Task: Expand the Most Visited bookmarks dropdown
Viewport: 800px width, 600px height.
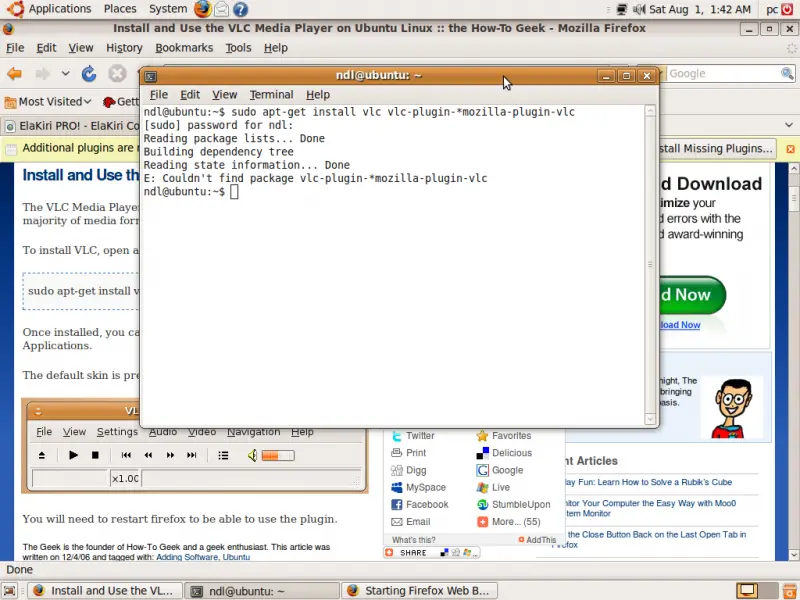Action: [48, 102]
